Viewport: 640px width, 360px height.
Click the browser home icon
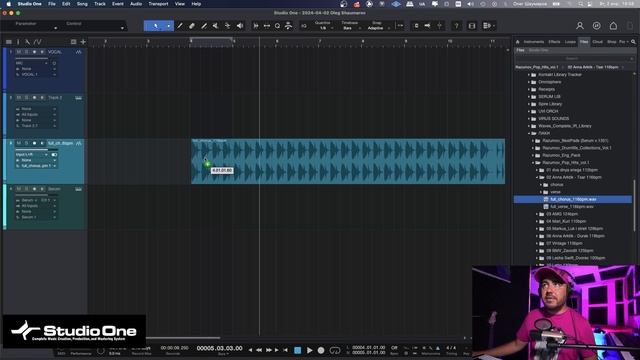518,42
